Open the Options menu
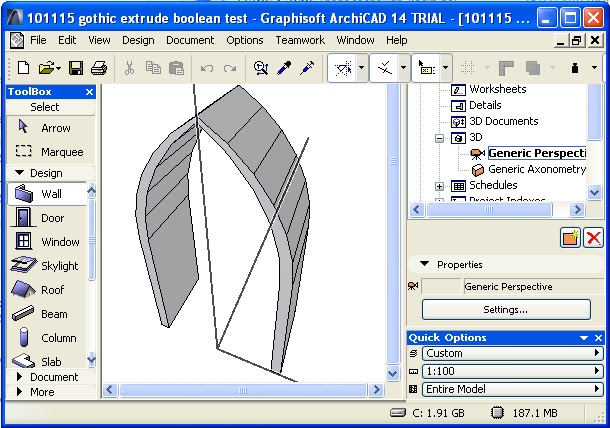The height and width of the screenshot is (428, 610). tap(245, 40)
